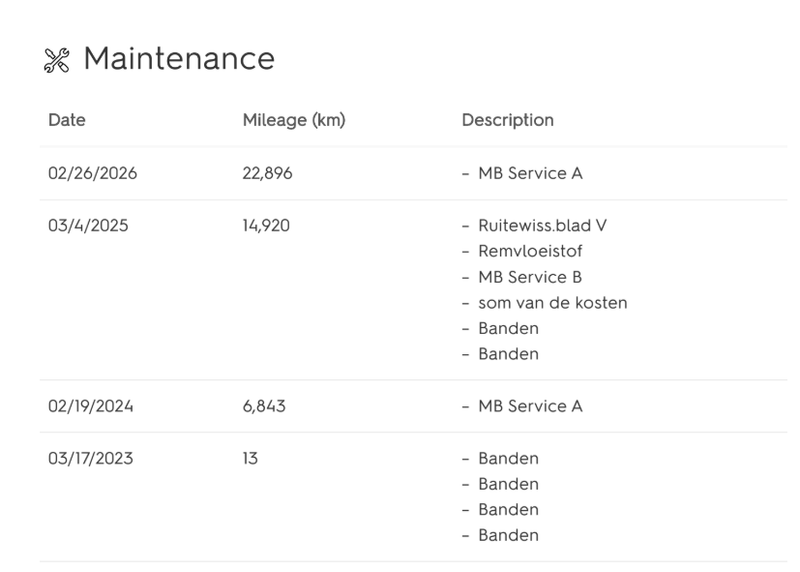Click the Mileage (km) column header
The width and height of the screenshot is (800, 572).
pyautogui.click(x=293, y=120)
